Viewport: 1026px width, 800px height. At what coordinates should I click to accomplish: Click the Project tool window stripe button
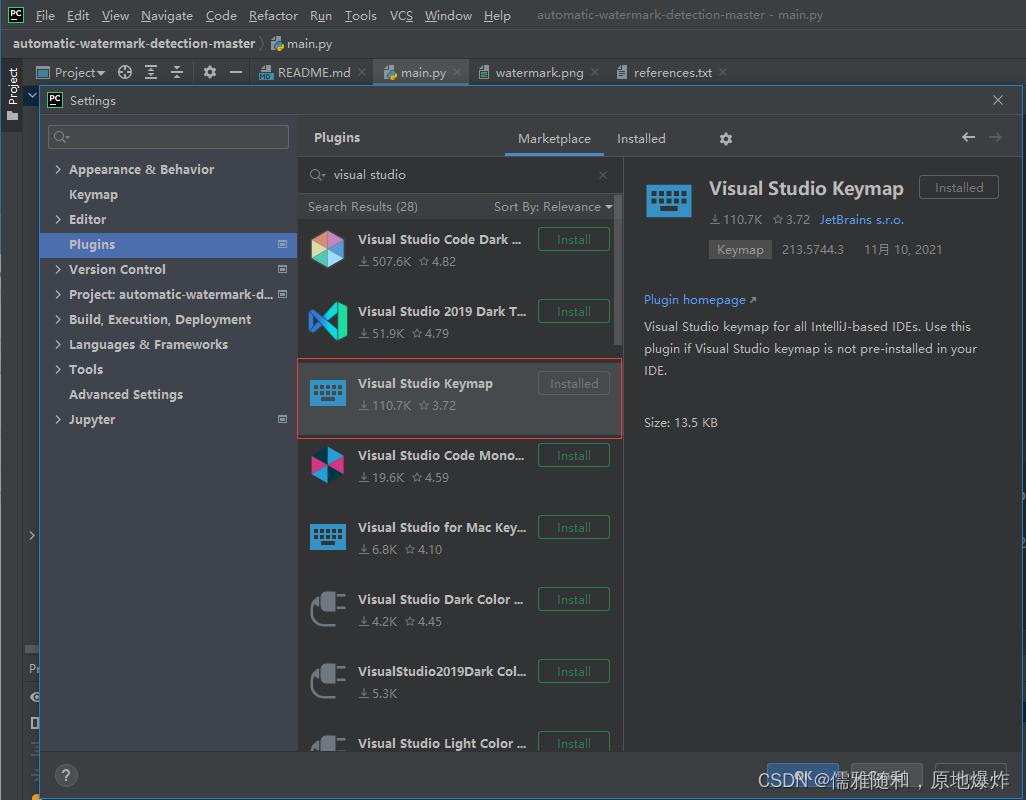12,95
